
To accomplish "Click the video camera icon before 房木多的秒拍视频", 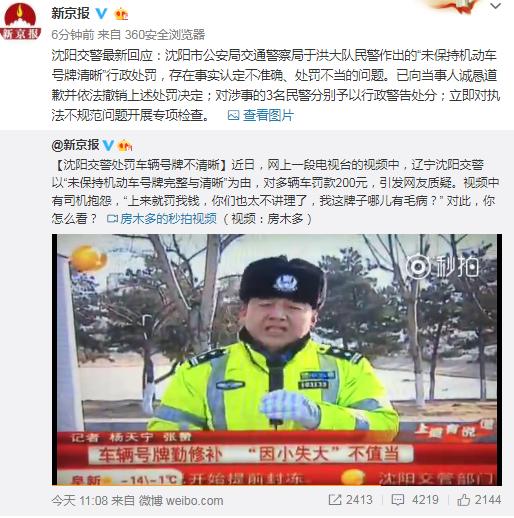I will point(112,219).
